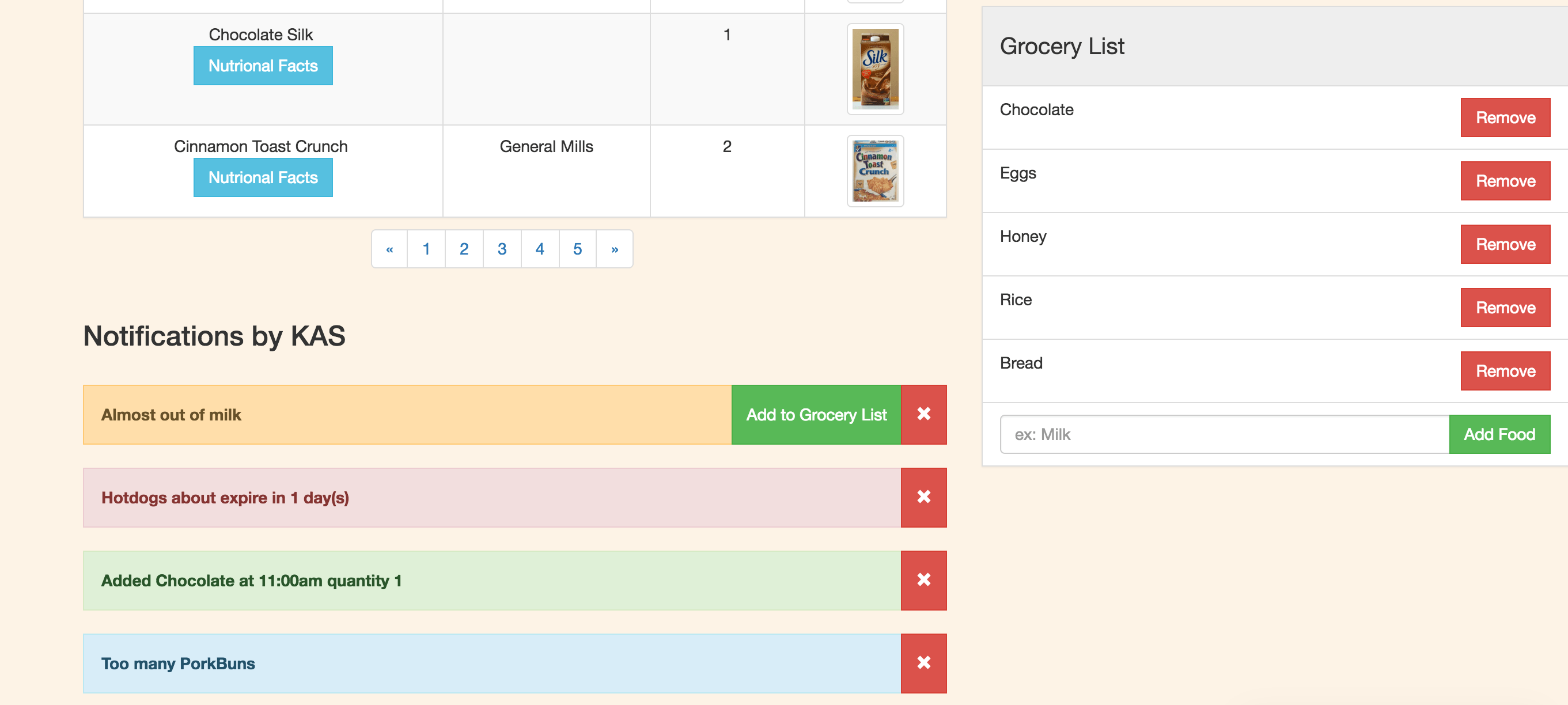Remove Rice from the Grocery List
1568x705 pixels.
[1505, 307]
